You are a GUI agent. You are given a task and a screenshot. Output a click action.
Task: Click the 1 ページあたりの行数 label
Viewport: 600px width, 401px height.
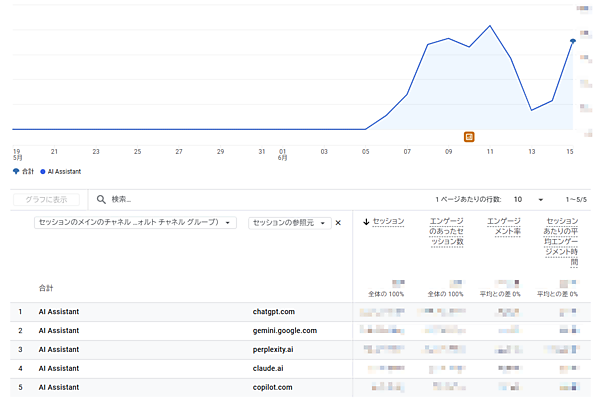point(468,199)
